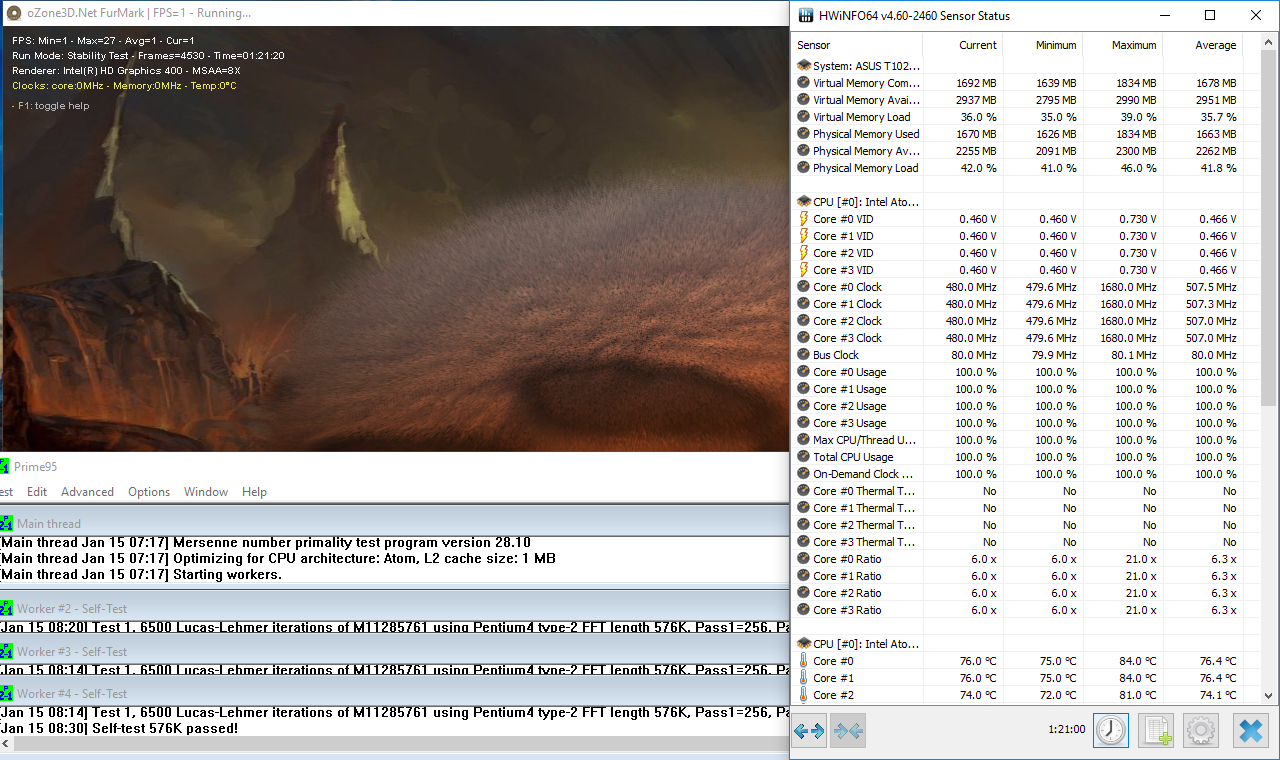Click the HWiNFO64 title bar icon
The image size is (1280, 760).
point(804,15)
